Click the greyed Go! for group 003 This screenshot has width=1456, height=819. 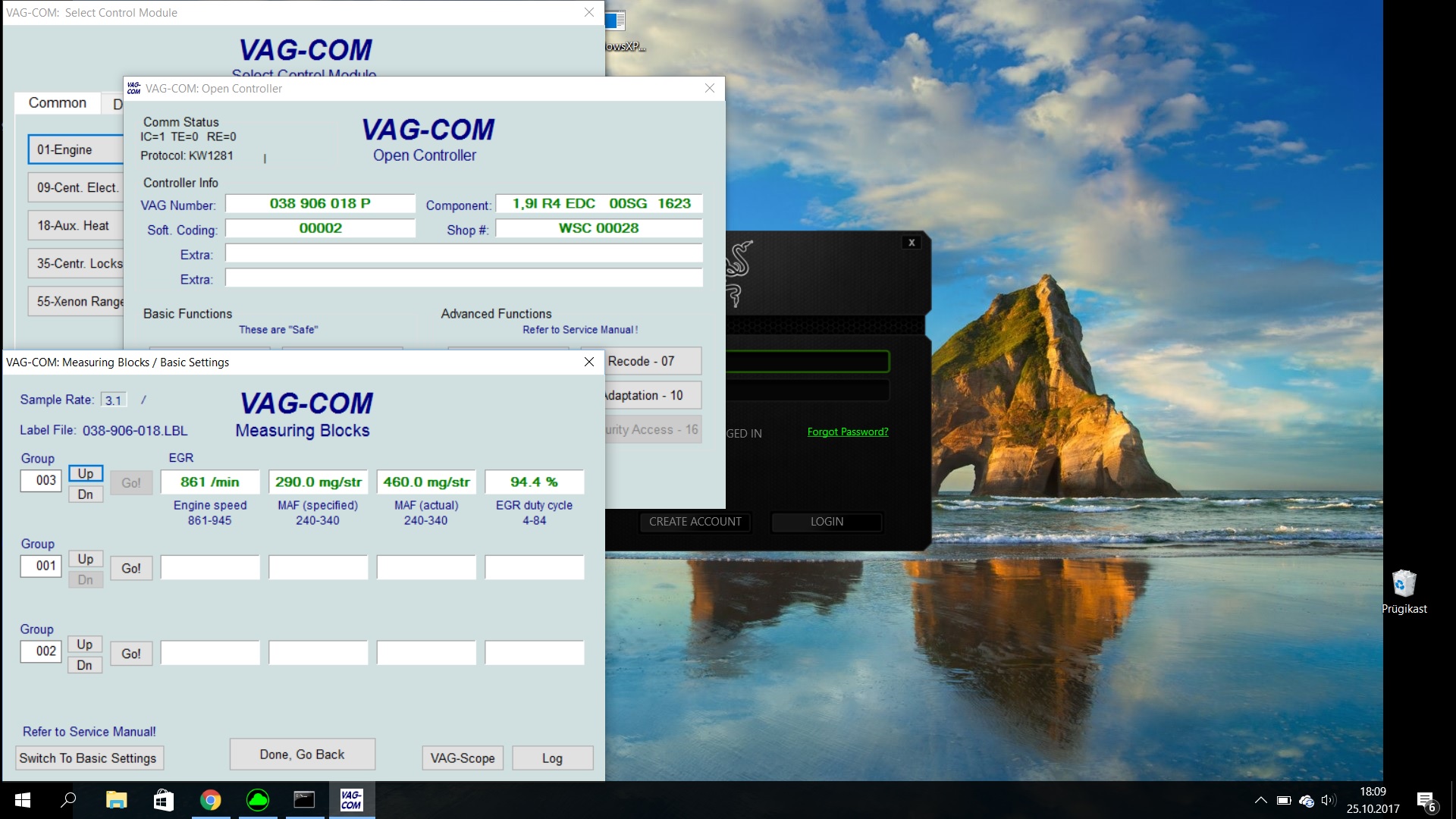click(131, 482)
